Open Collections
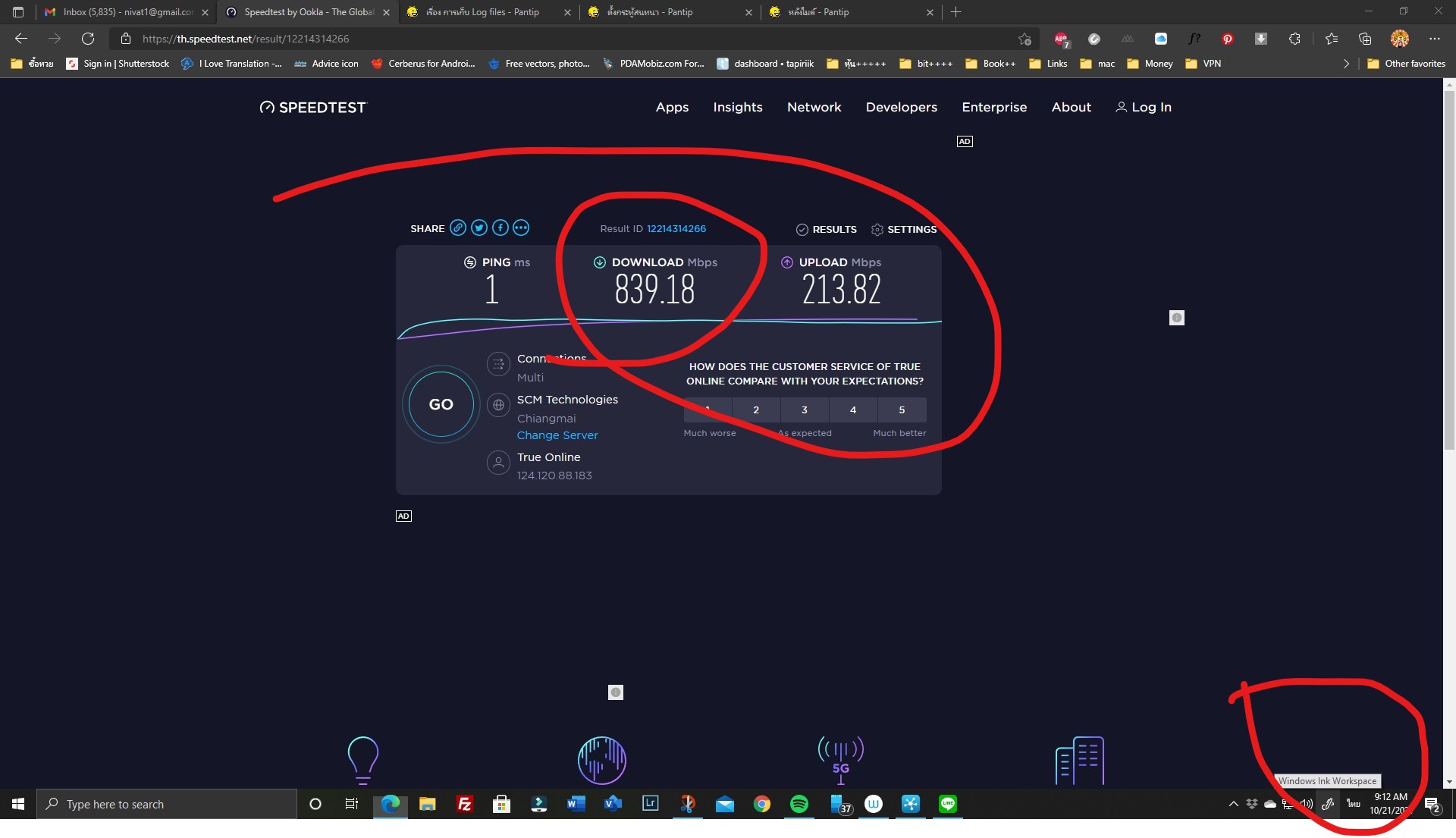Screen dimensions: 1456x838 tap(1365, 39)
